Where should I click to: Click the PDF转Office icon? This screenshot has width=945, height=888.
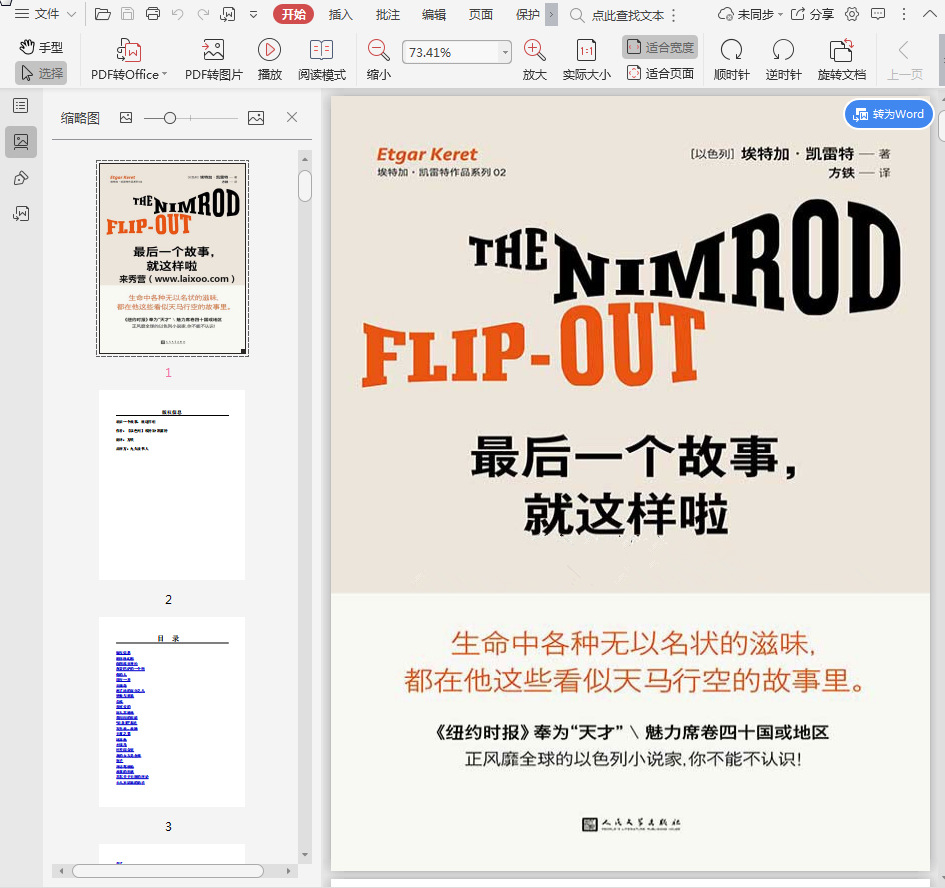128,51
